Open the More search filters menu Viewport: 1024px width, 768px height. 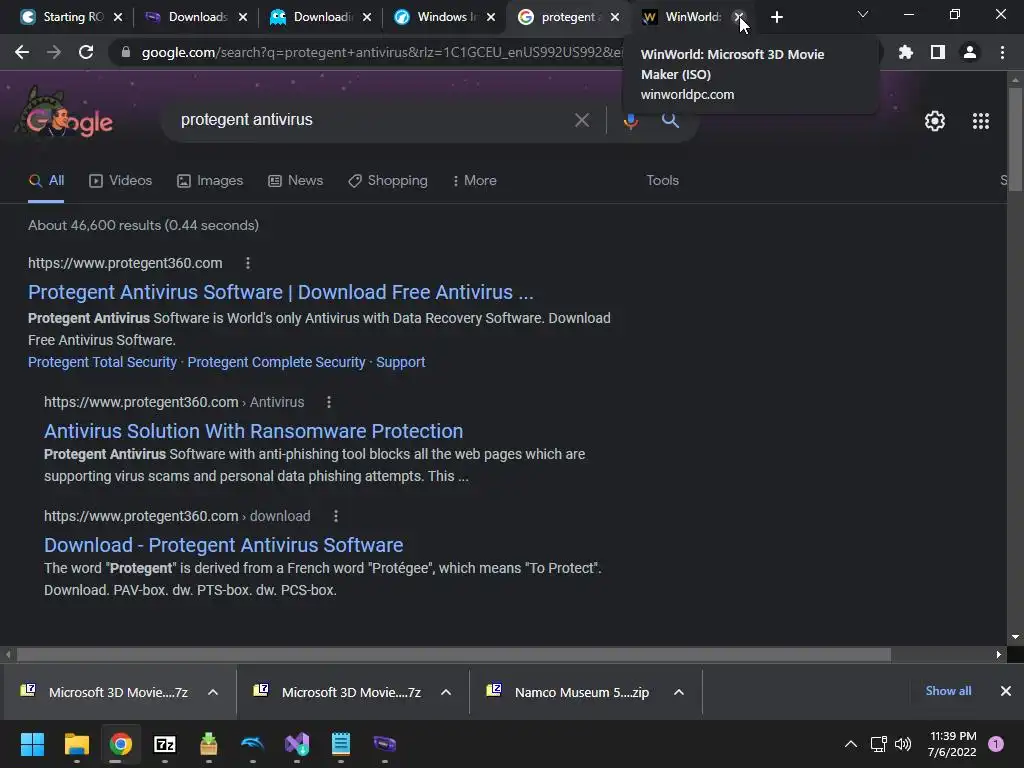(x=474, y=180)
